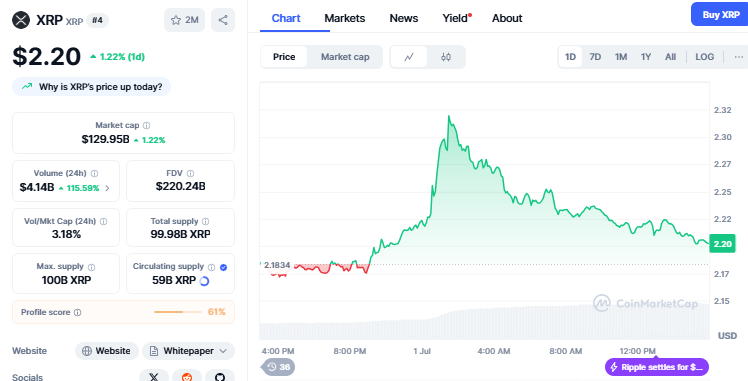Open Circulating supply info icon
This screenshot has height=381, width=748.
point(211,267)
